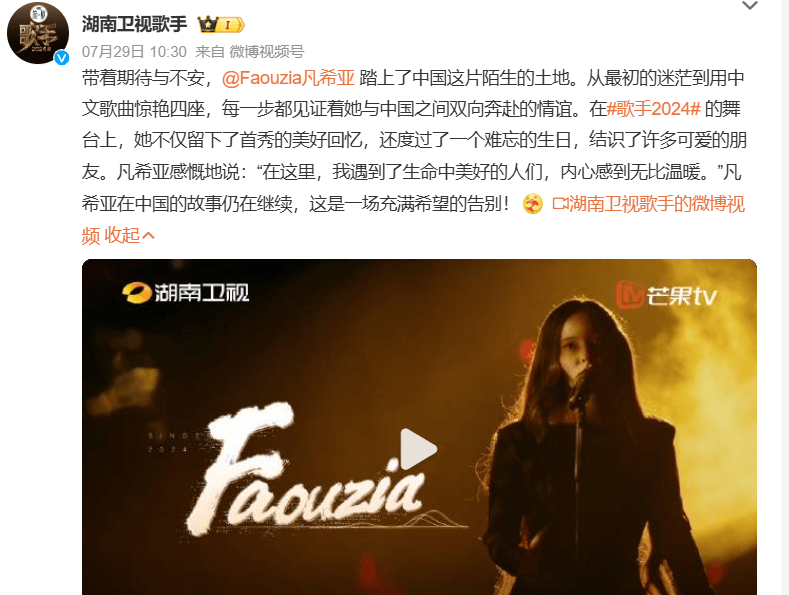The height and width of the screenshot is (595, 789).
Task: Play the Faouzia video
Action: click(418, 449)
